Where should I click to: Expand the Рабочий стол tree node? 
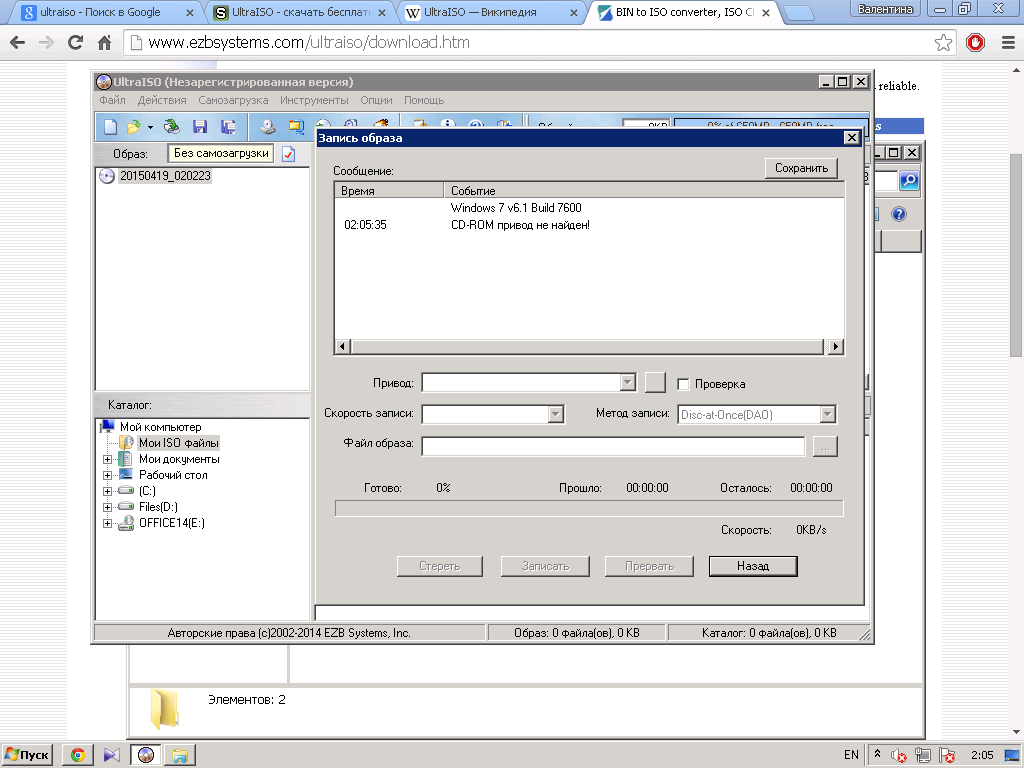coord(107,475)
